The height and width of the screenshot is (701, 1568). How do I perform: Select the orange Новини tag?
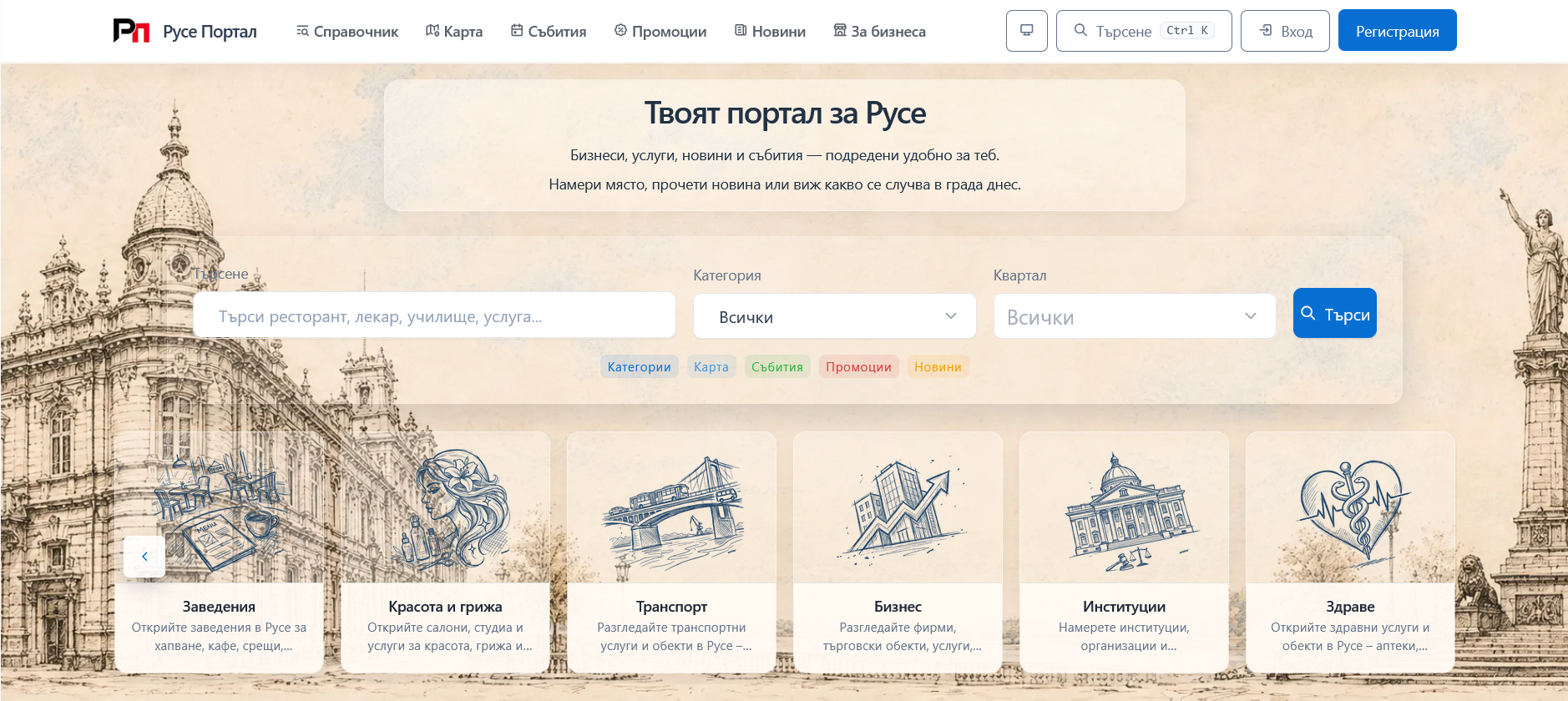938,367
